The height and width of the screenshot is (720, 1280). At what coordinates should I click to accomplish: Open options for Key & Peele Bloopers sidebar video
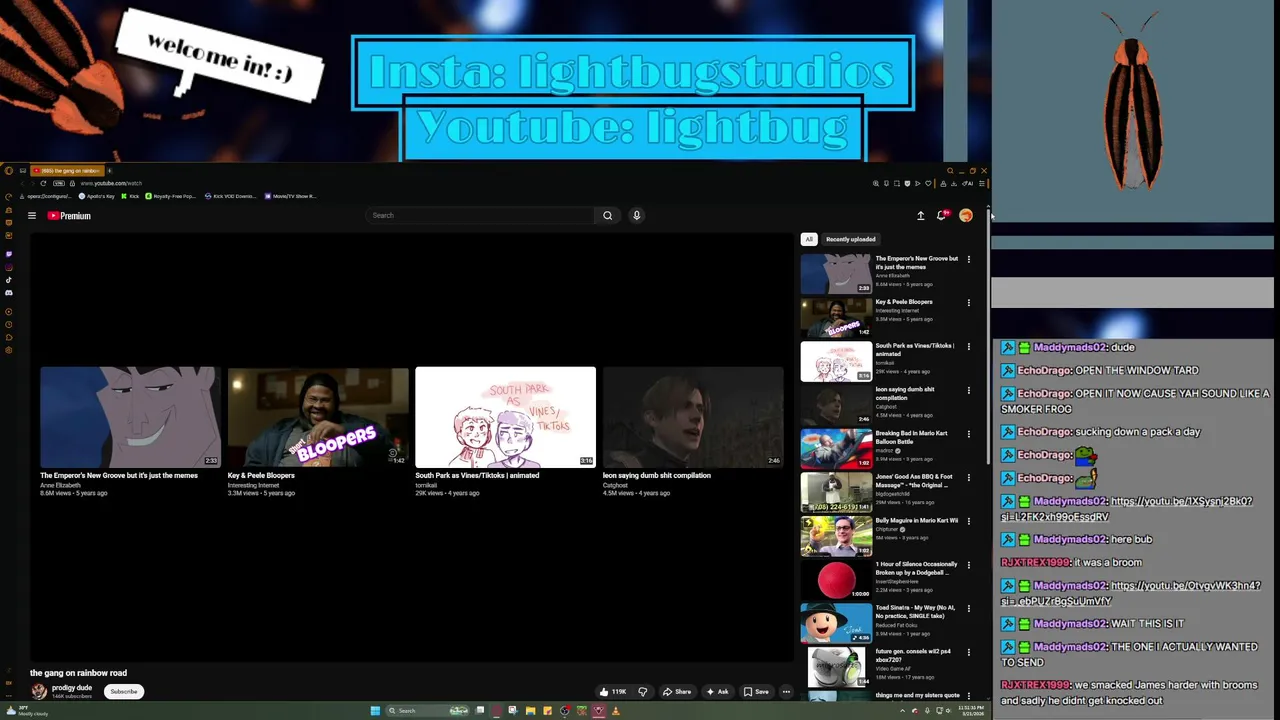point(968,302)
